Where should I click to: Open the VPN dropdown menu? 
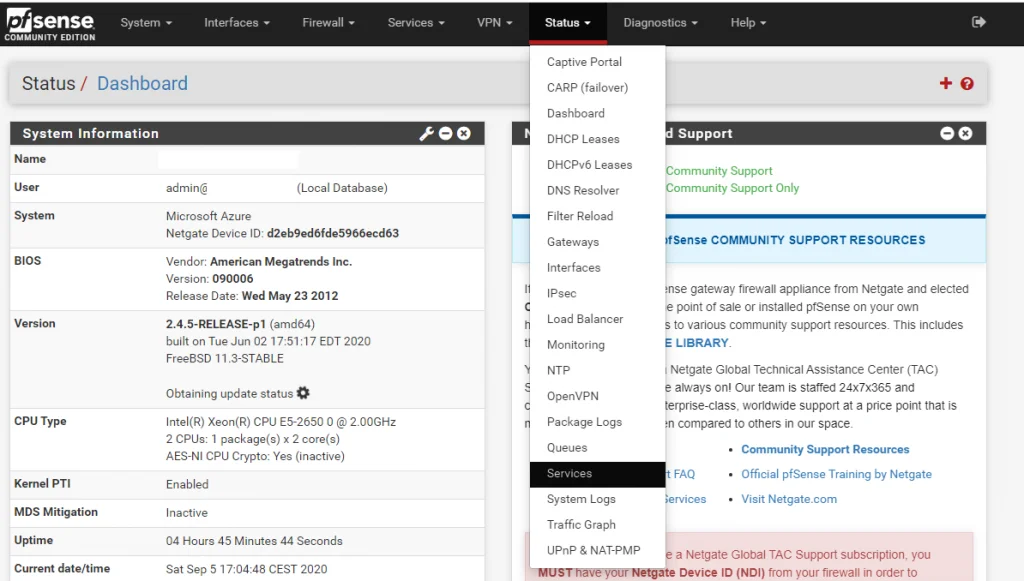[494, 23]
